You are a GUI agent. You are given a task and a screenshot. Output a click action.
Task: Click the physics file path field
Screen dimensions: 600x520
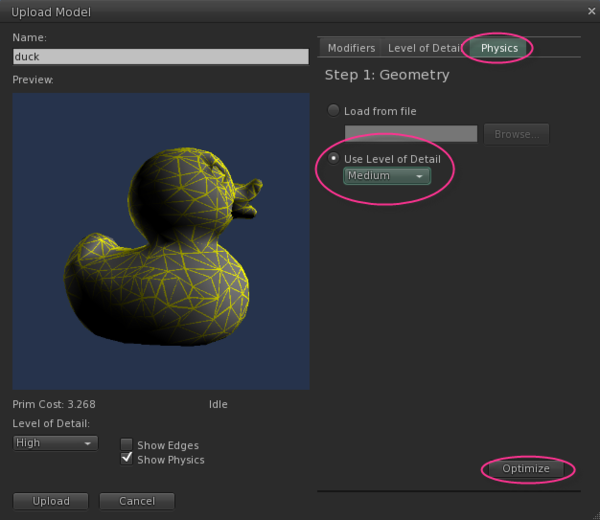410,133
